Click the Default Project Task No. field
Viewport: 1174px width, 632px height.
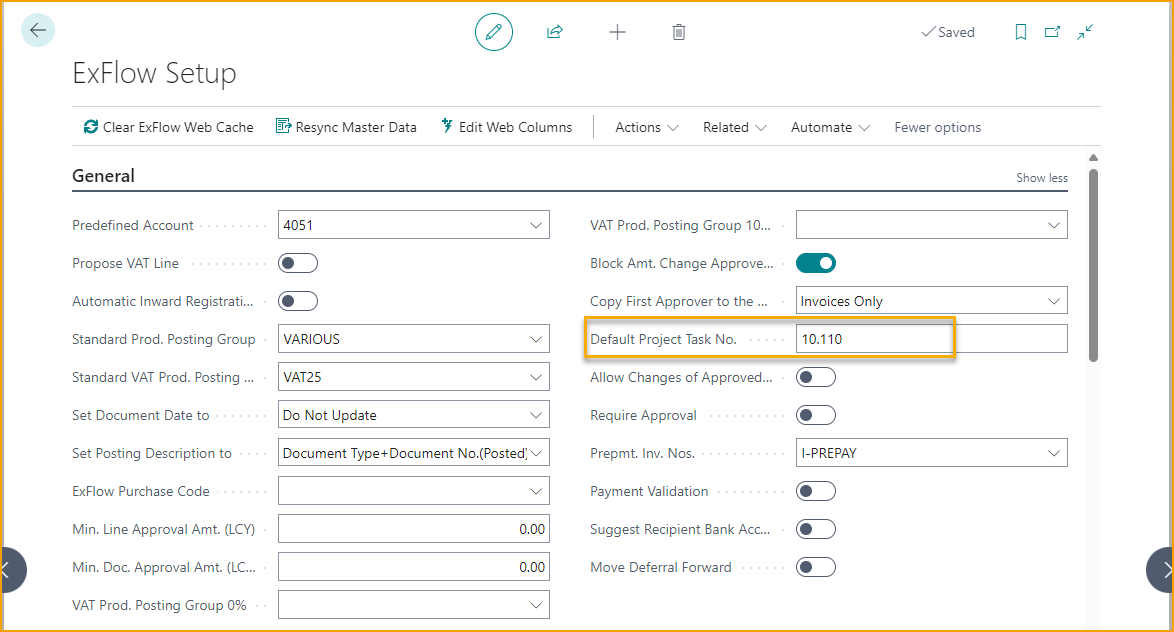930,339
